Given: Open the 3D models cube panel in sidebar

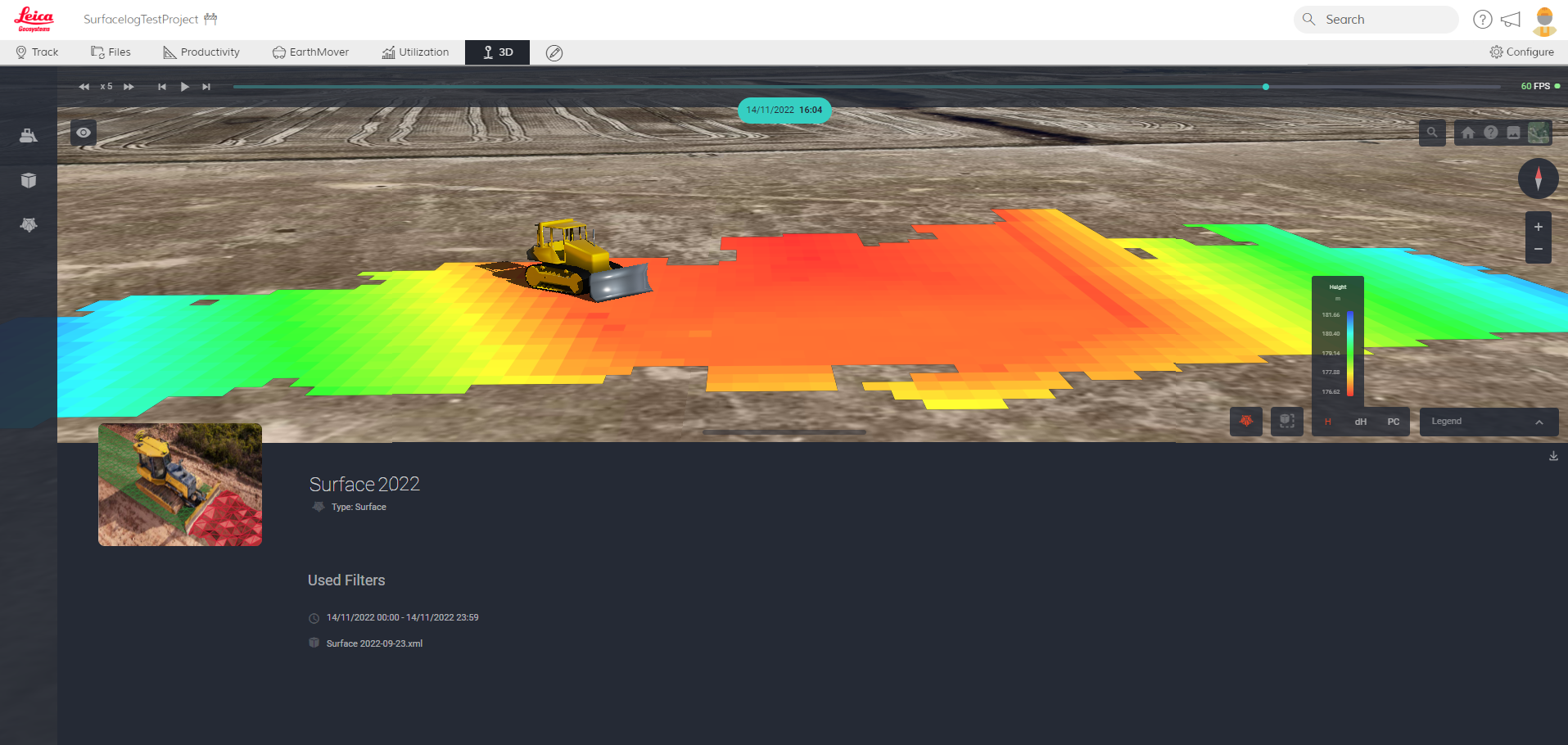Looking at the screenshot, I should click(x=29, y=180).
